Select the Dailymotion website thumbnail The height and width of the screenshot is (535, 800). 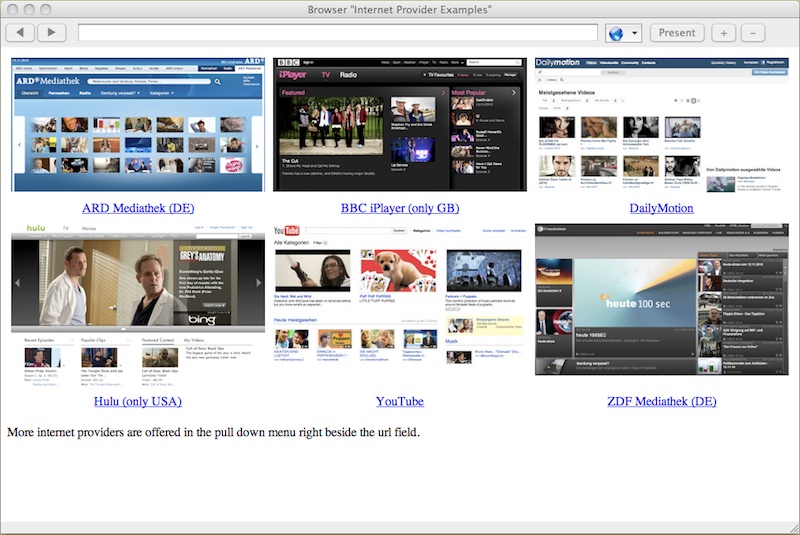661,124
